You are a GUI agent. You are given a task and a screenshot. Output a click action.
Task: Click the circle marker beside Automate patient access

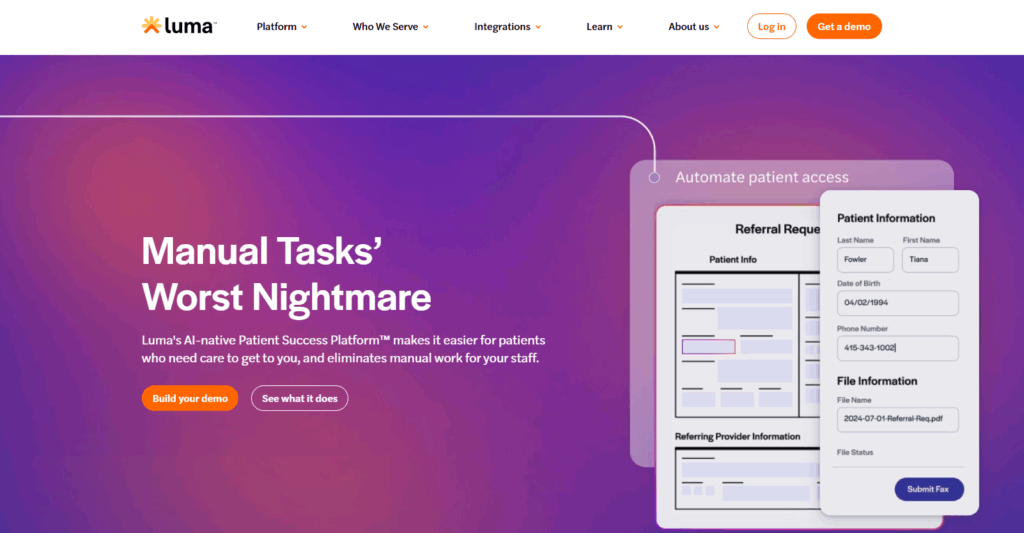[654, 178]
